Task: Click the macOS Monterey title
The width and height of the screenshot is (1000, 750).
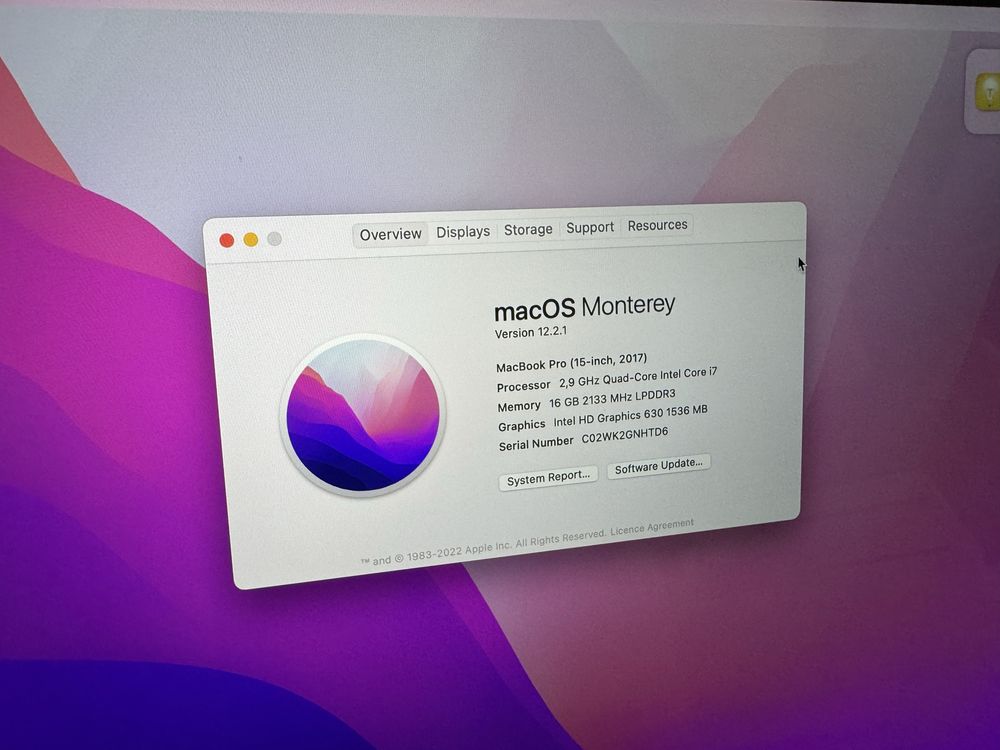Action: coord(584,308)
